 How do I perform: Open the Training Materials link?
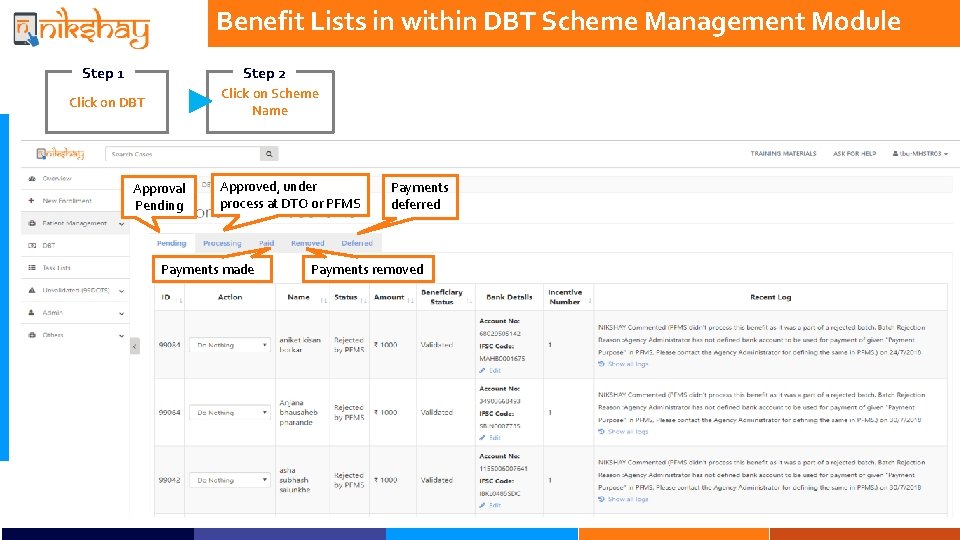coord(783,154)
